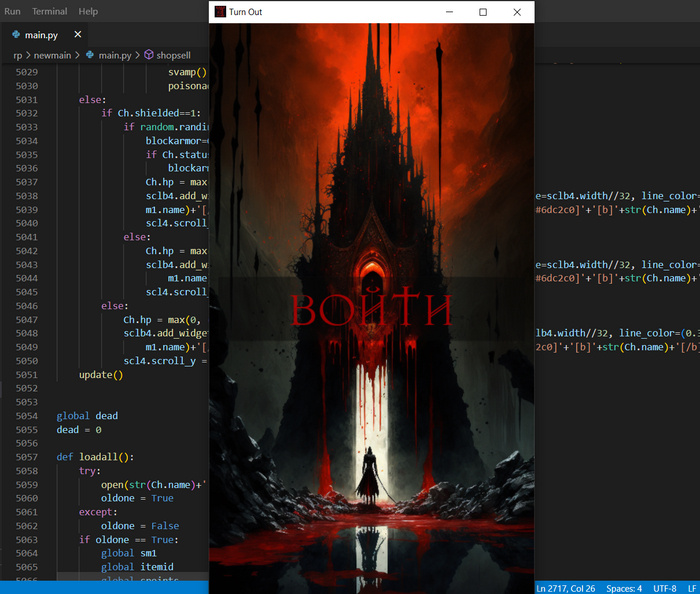Click the red ВОЙТИ login button
Viewport: 700px width, 594px height.
coord(371,309)
